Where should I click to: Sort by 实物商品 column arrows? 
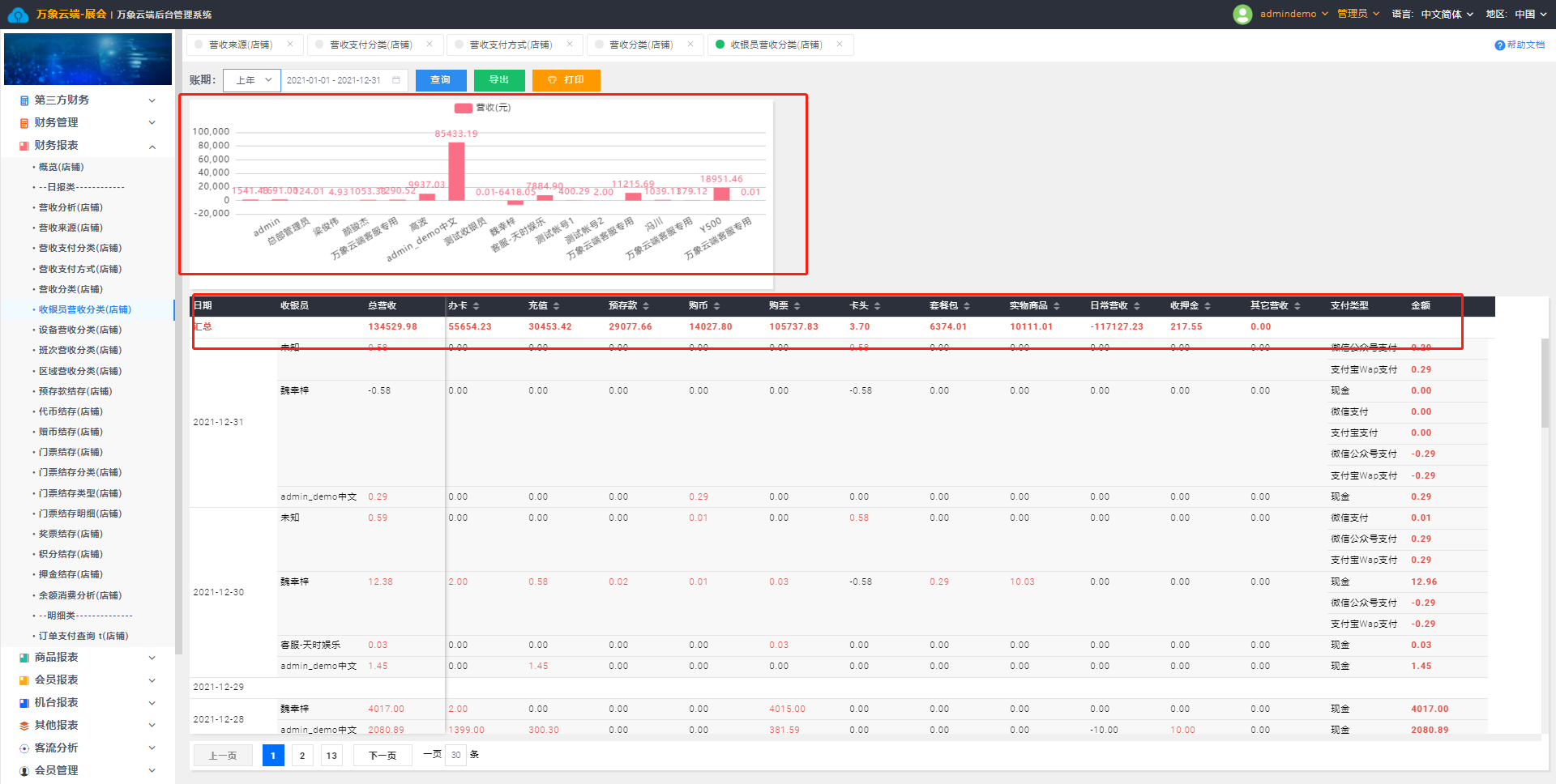click(1057, 306)
